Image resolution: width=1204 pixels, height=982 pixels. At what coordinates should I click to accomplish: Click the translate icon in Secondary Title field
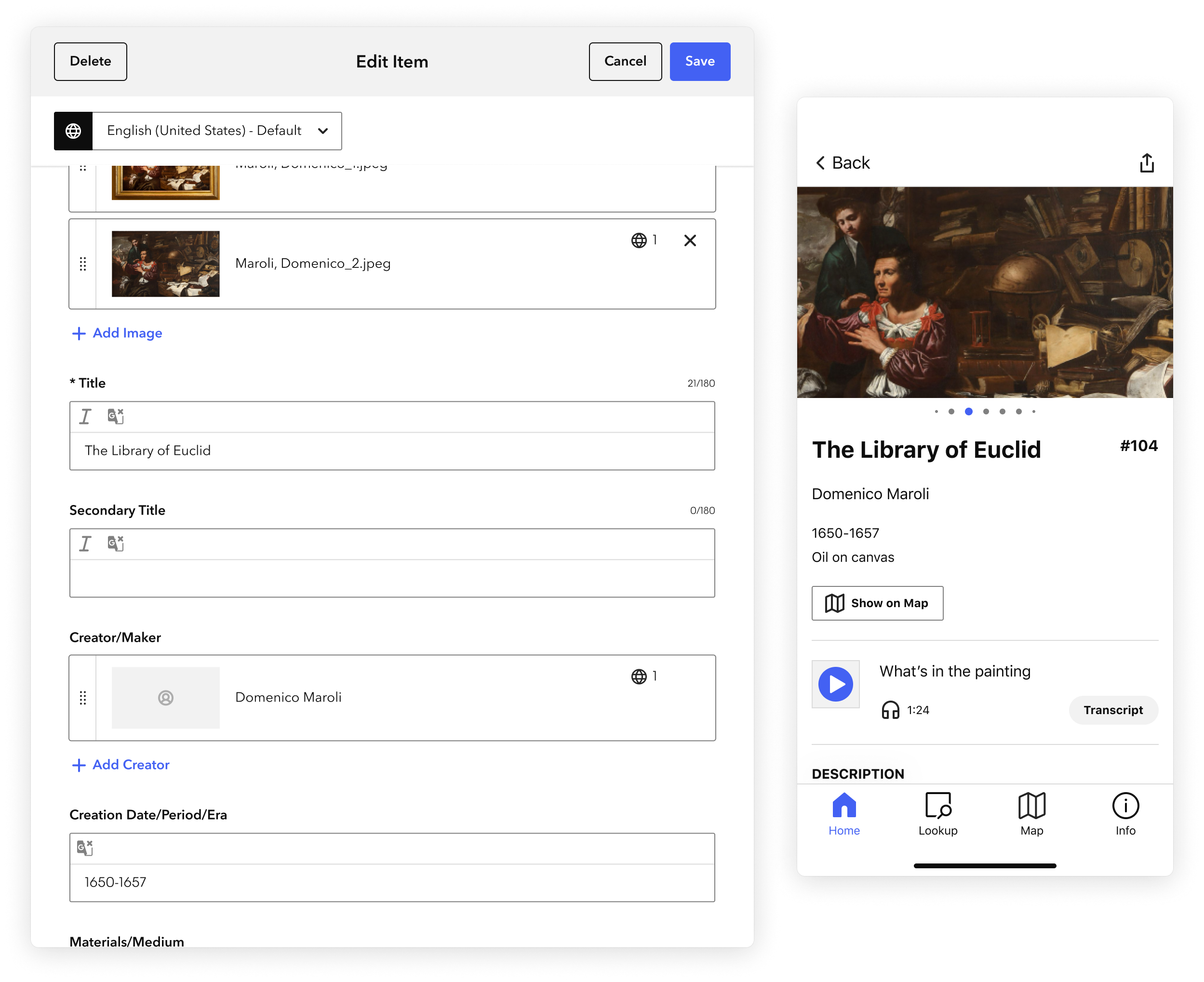115,544
